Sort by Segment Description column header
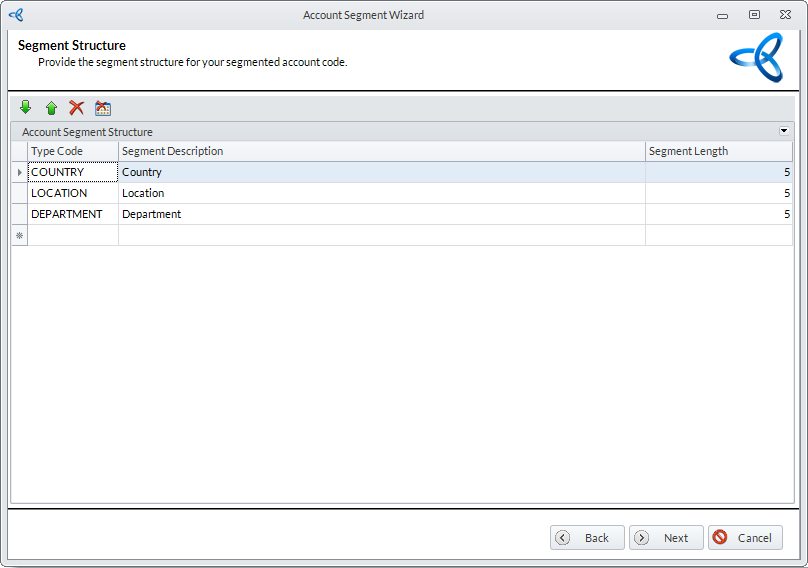 pyautogui.click(x=380, y=151)
